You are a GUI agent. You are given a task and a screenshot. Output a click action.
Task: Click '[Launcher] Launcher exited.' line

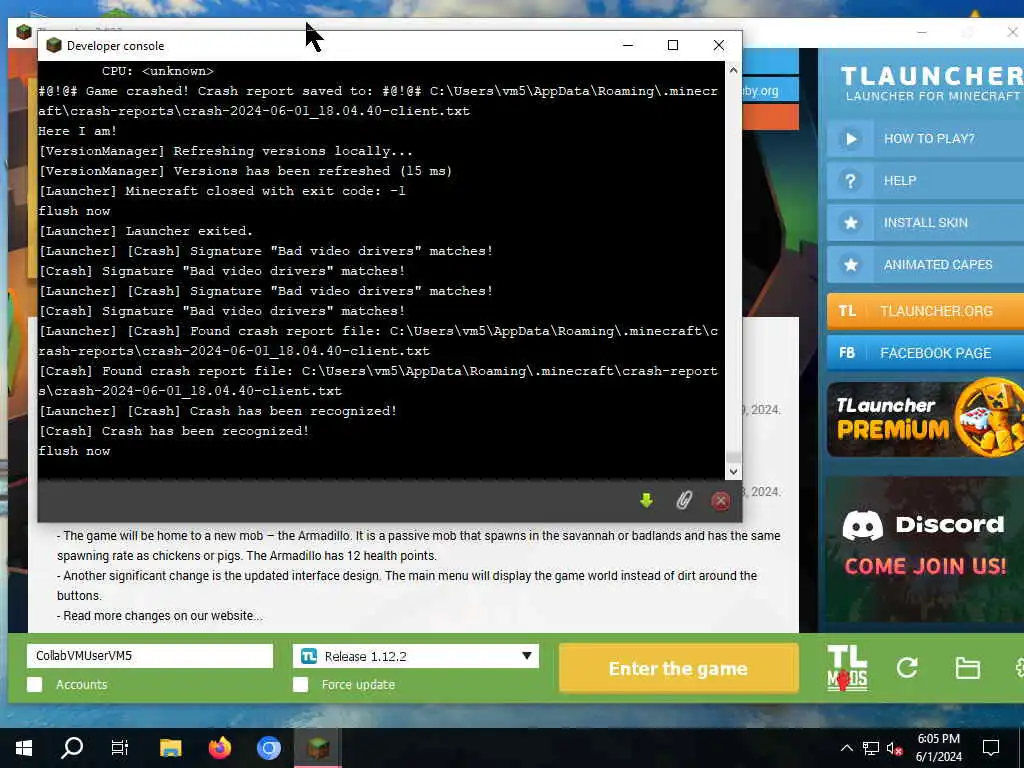tap(146, 231)
